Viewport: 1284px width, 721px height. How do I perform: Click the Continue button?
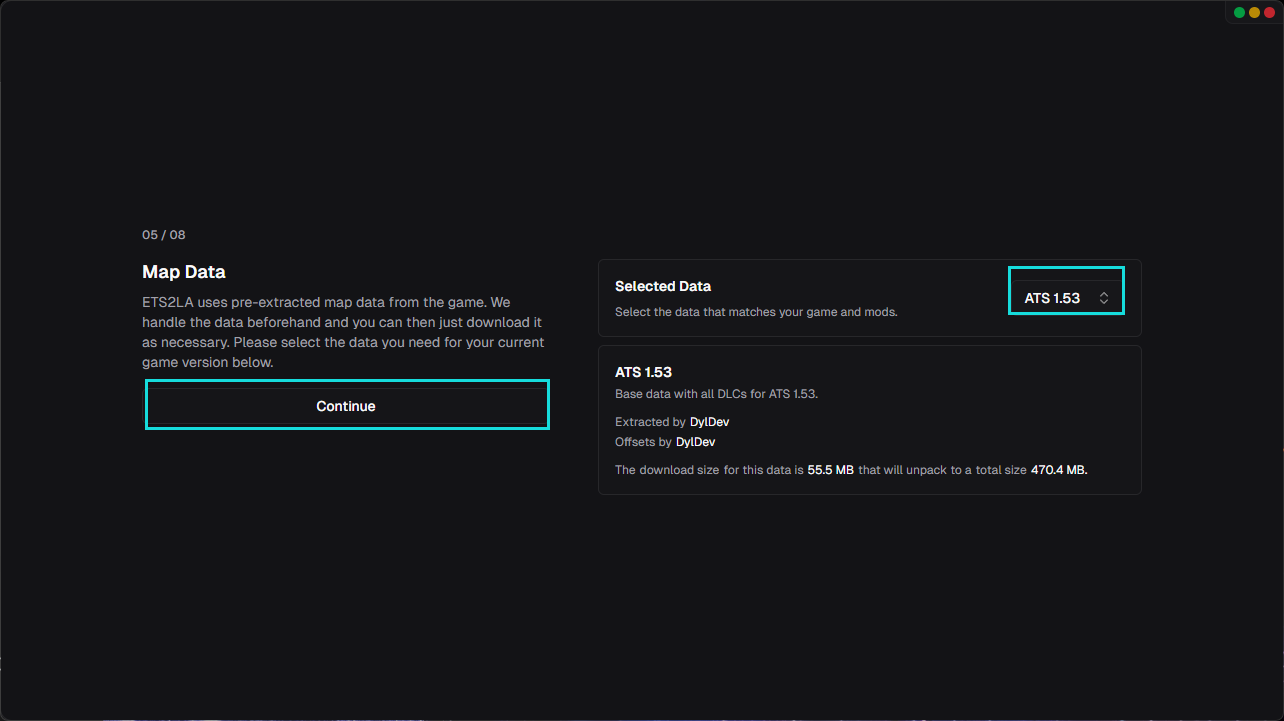click(347, 406)
